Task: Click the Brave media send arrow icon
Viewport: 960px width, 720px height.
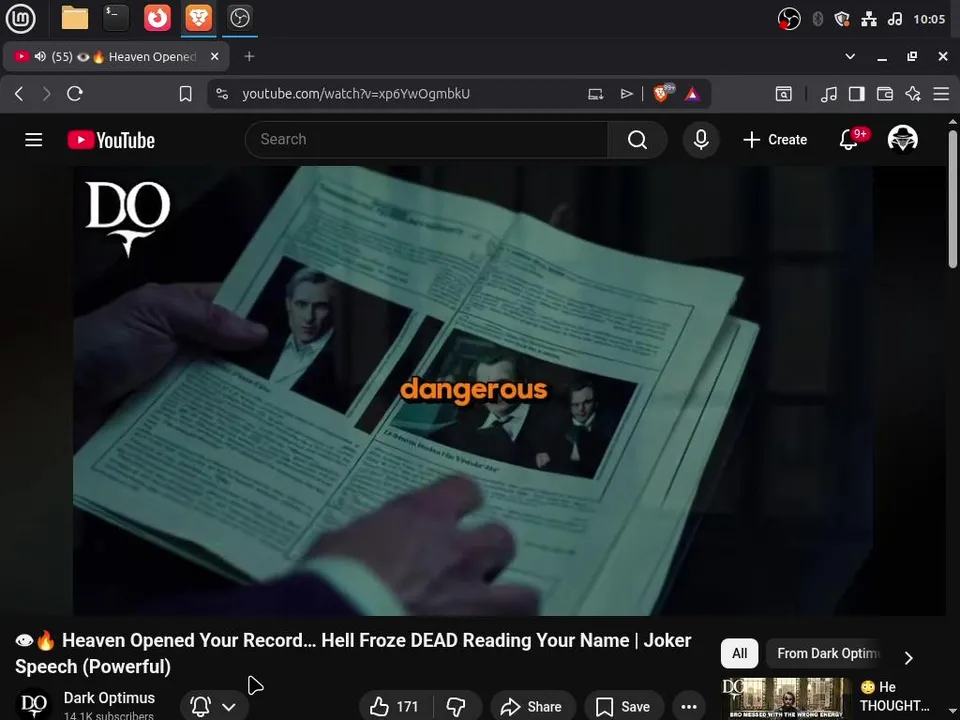Action: tap(626, 94)
